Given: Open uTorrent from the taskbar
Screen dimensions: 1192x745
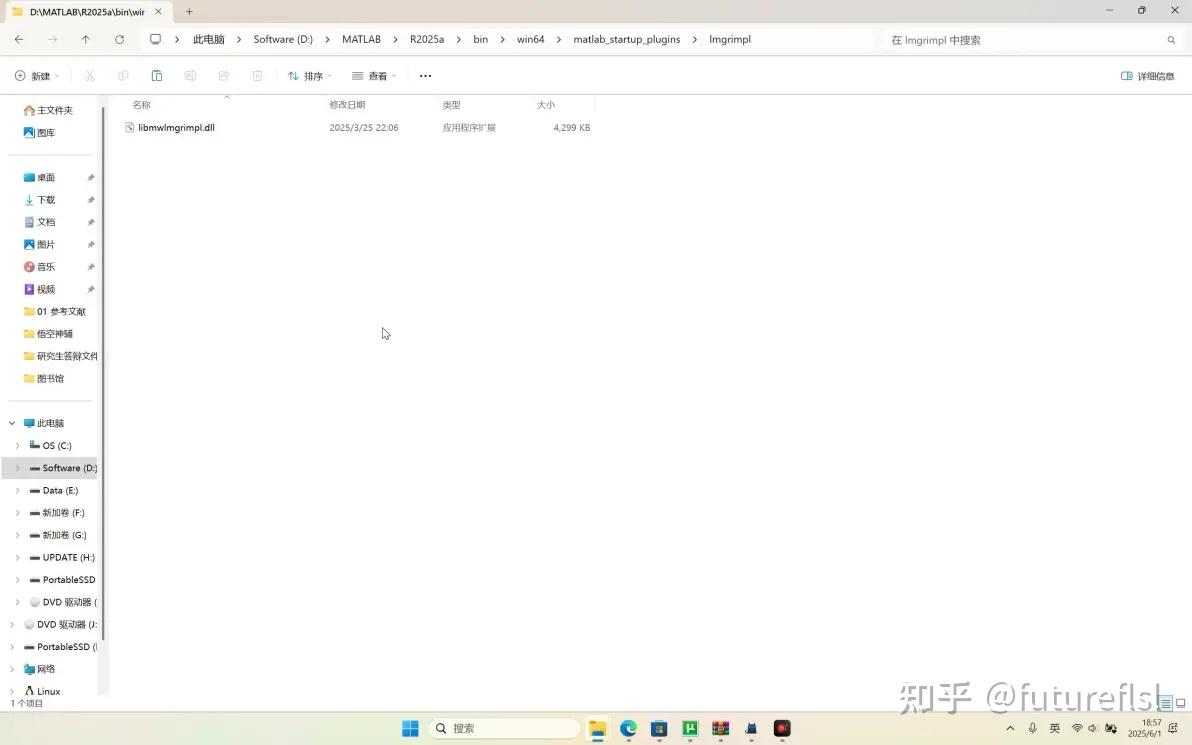Looking at the screenshot, I should point(690,728).
